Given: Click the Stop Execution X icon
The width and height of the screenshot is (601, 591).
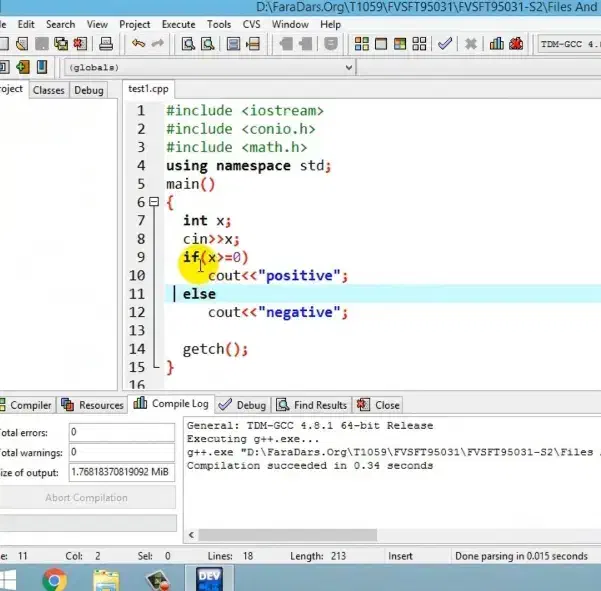Looking at the screenshot, I should [x=470, y=44].
